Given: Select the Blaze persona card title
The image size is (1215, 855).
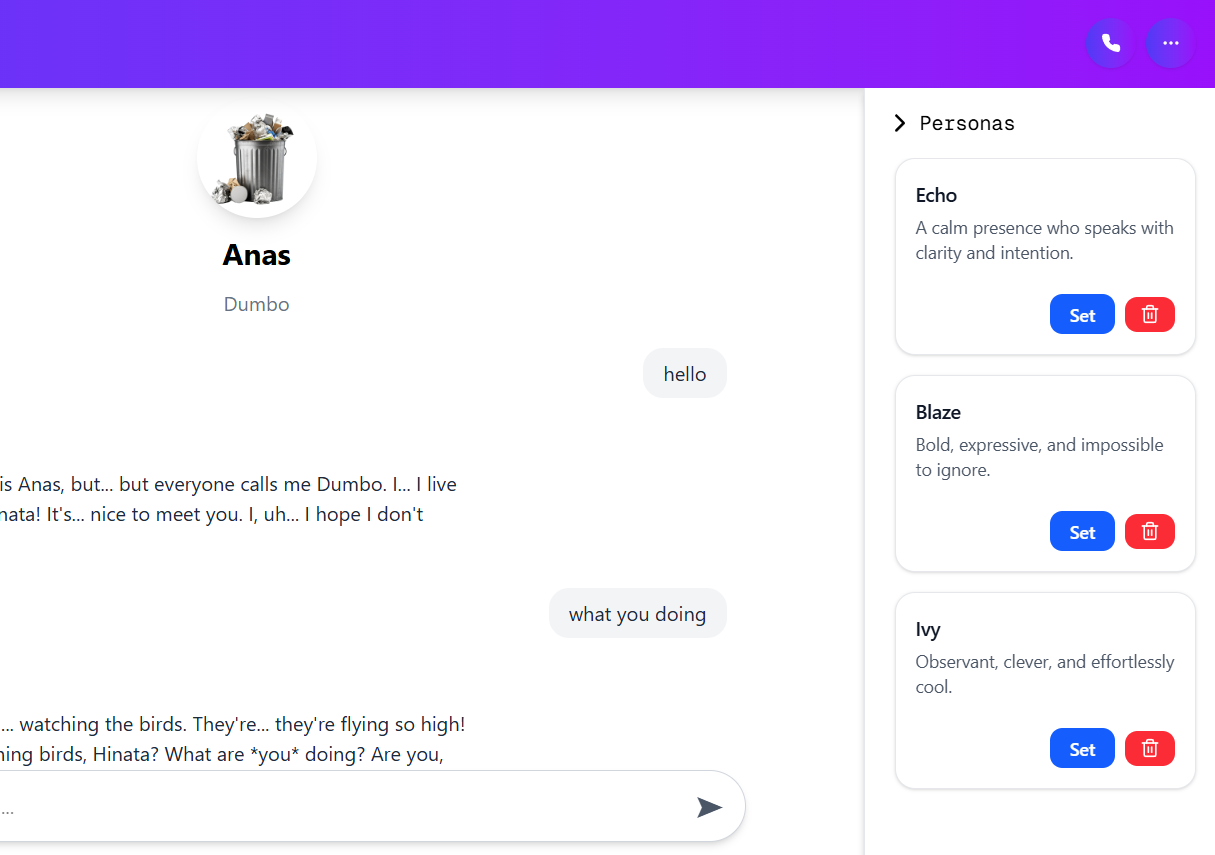Looking at the screenshot, I should (938, 412).
